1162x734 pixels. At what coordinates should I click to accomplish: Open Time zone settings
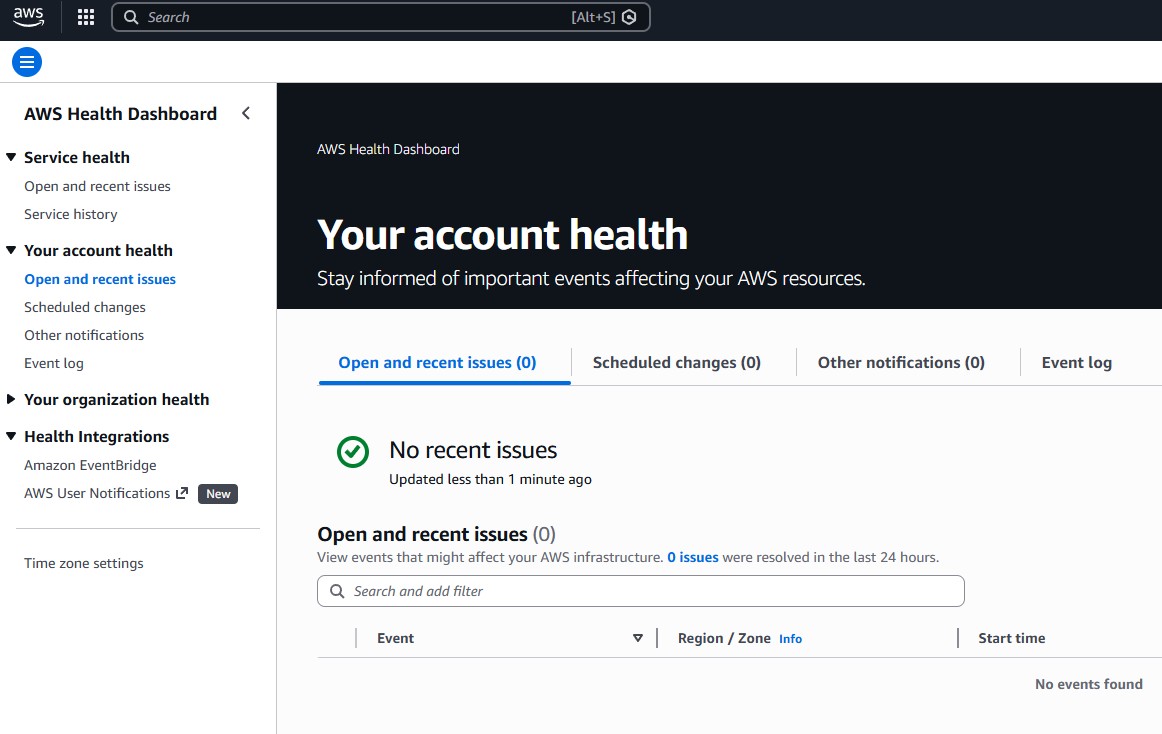[x=84, y=563]
